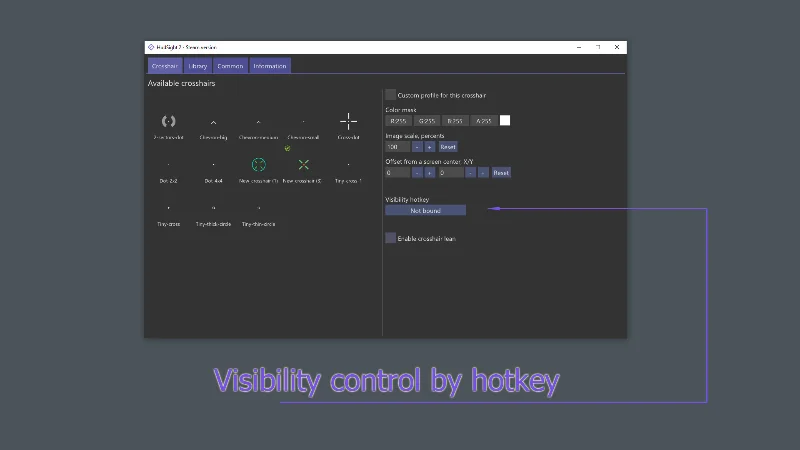Image resolution: width=800 pixels, height=450 pixels.
Task: Toggle the Enable crosshair checkbox
Action: [390, 238]
